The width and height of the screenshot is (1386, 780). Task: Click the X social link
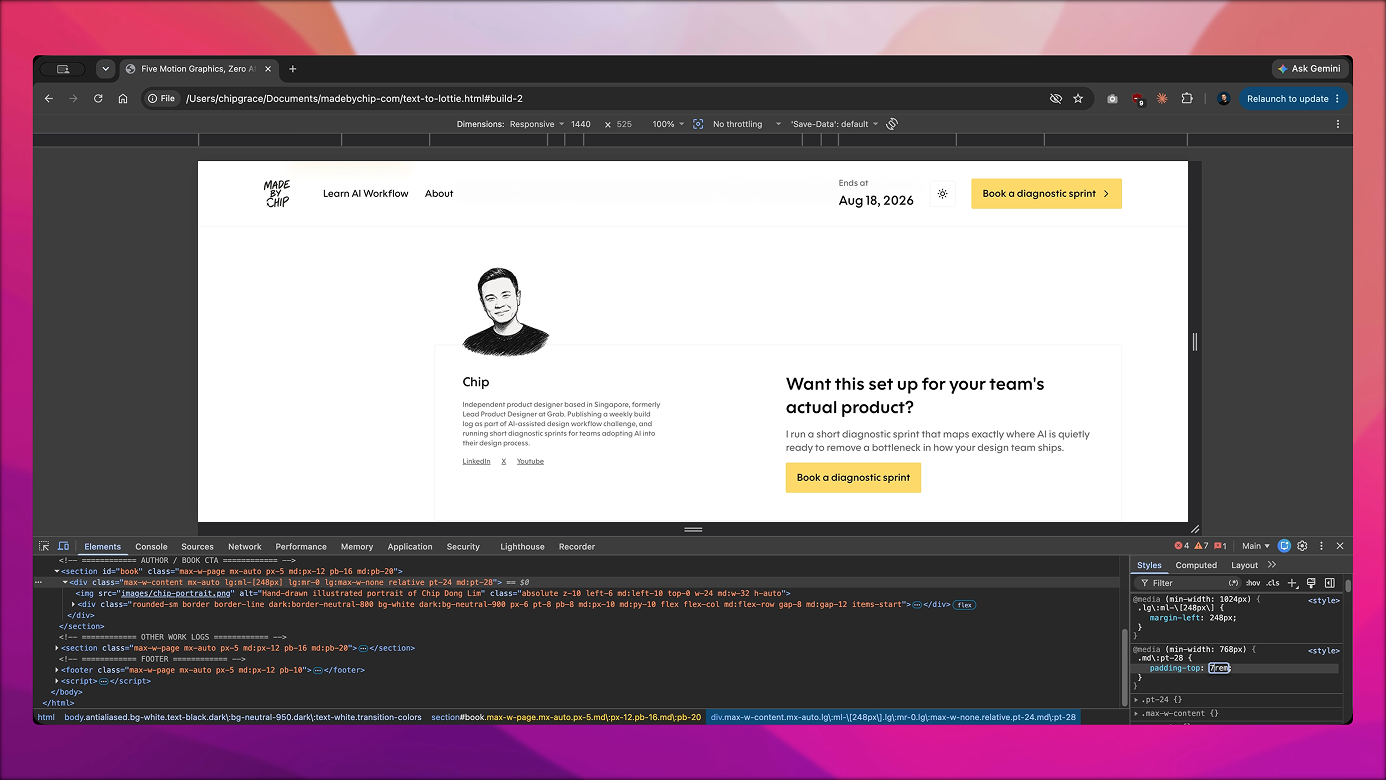click(504, 461)
